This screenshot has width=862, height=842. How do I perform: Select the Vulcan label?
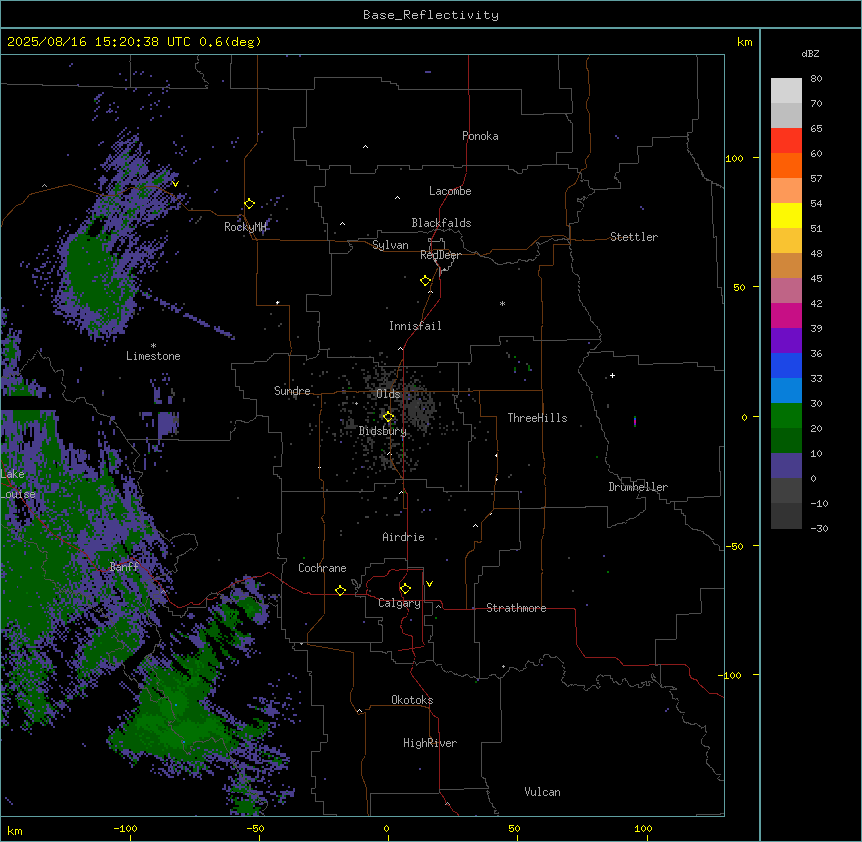(x=543, y=792)
